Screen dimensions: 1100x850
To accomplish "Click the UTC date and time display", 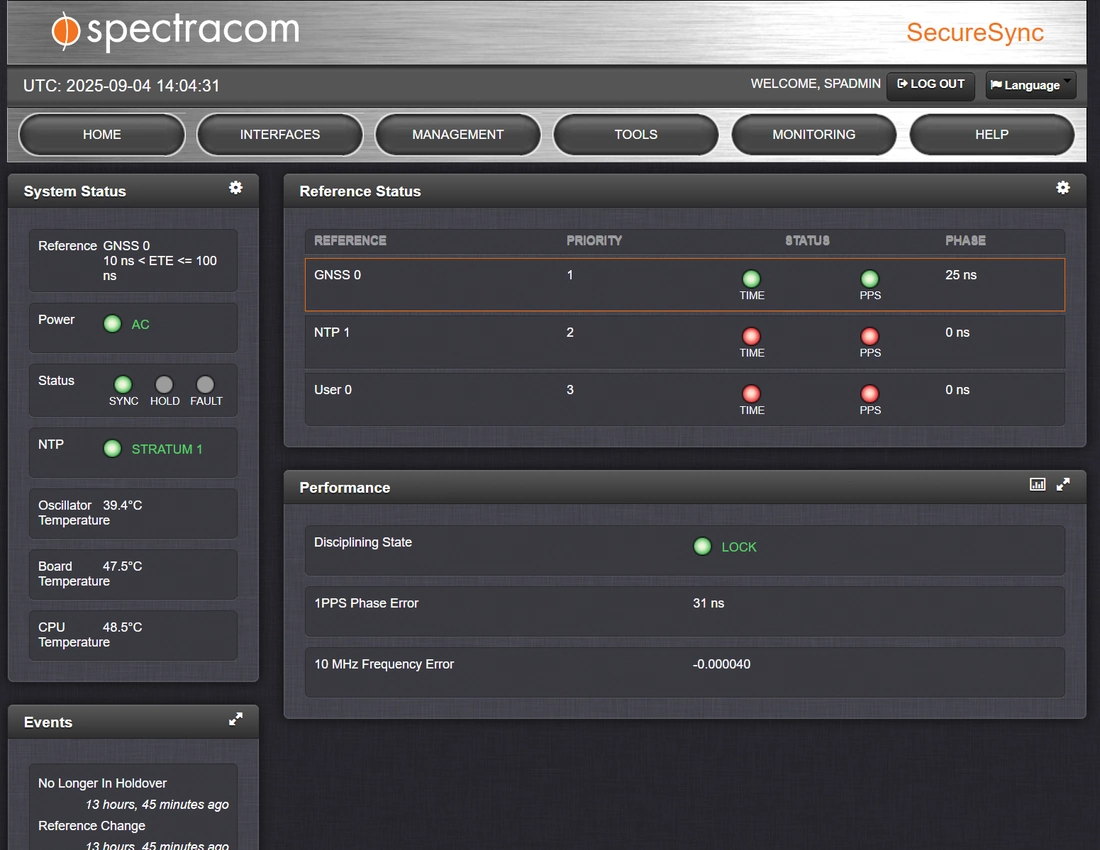I will tap(121, 86).
